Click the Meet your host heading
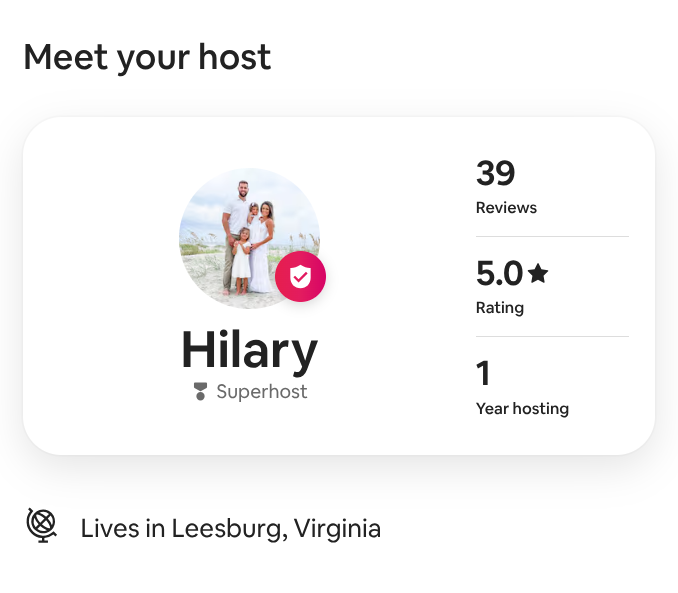678x593 pixels. [147, 58]
